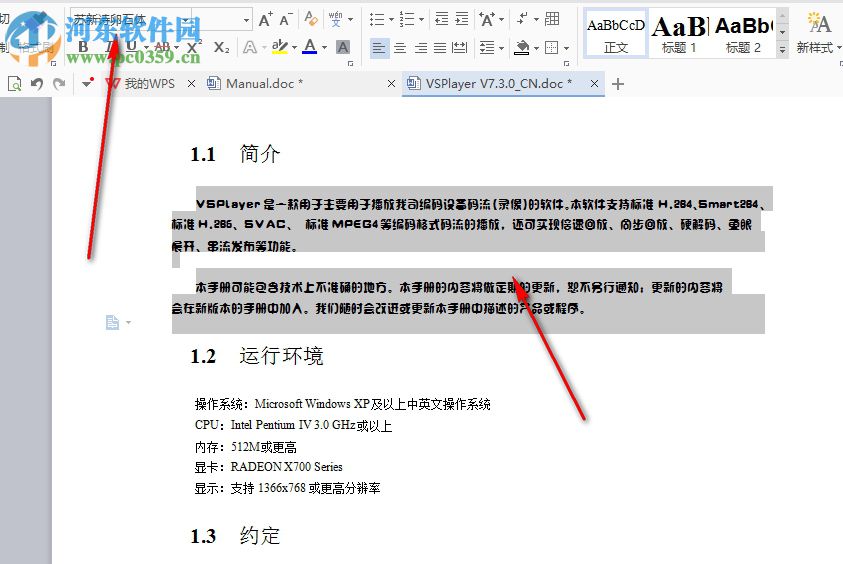Select justify alignment button
Image resolution: width=843 pixels, height=564 pixels.
[x=440, y=48]
